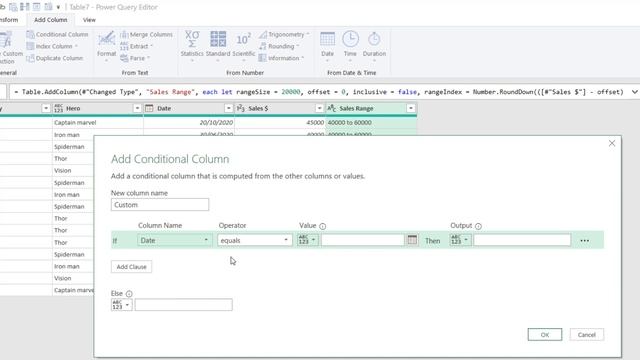Open the Parse options
Screen dimensions: 640x360
pyautogui.click(x=135, y=58)
